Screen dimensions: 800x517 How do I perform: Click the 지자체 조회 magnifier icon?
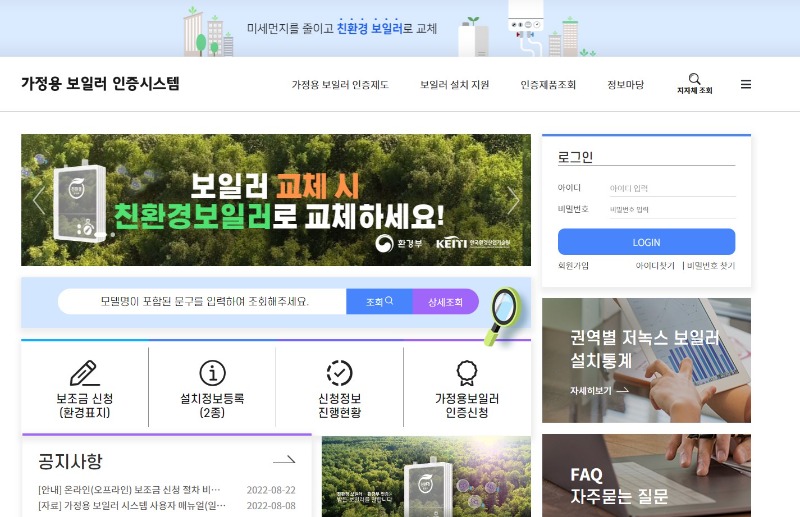[694, 79]
